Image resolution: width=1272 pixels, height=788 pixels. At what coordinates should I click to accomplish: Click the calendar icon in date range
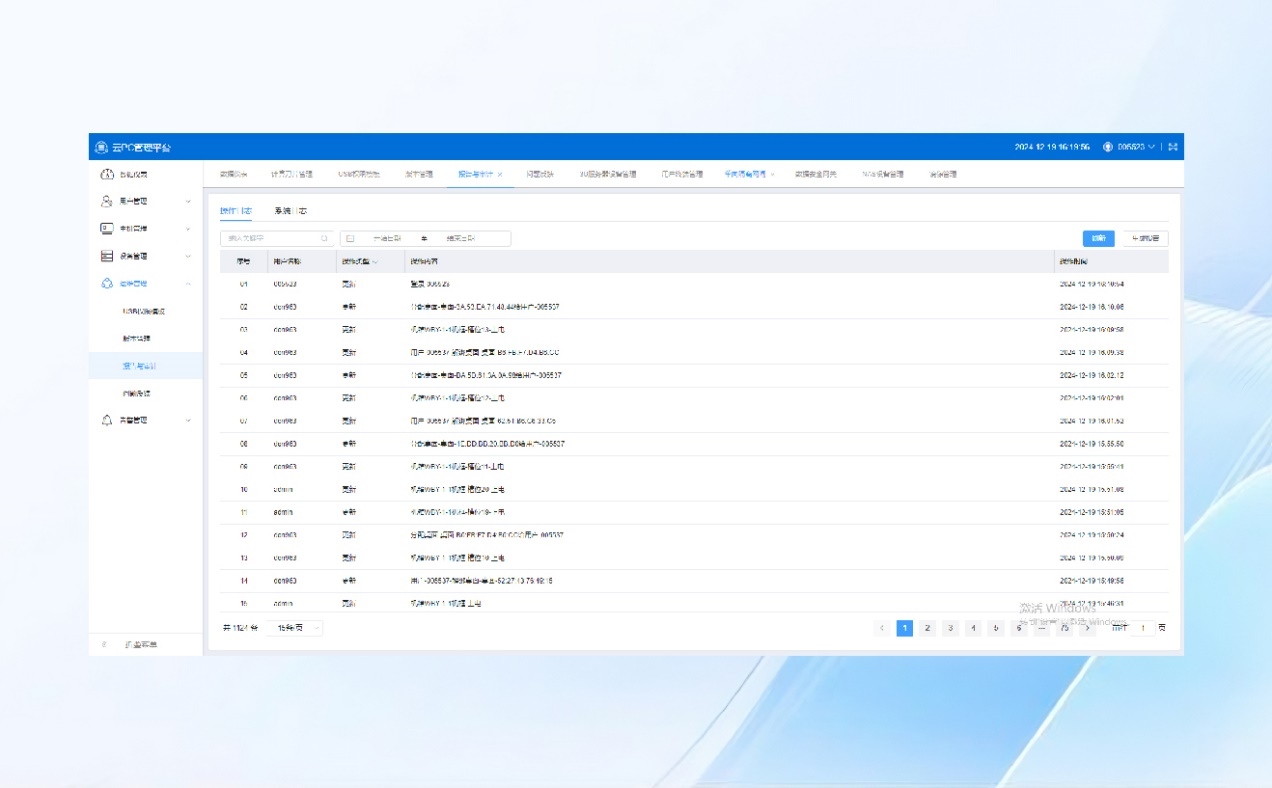click(350, 239)
